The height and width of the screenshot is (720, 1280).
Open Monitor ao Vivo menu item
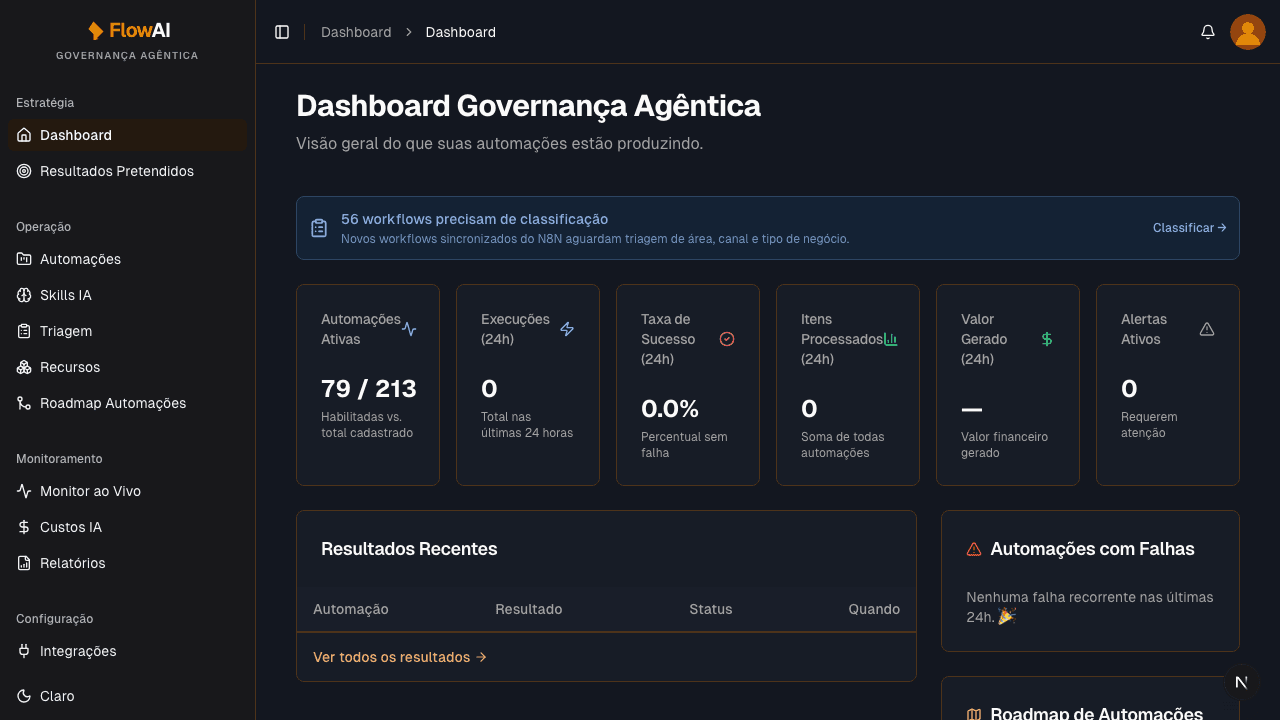click(127, 491)
